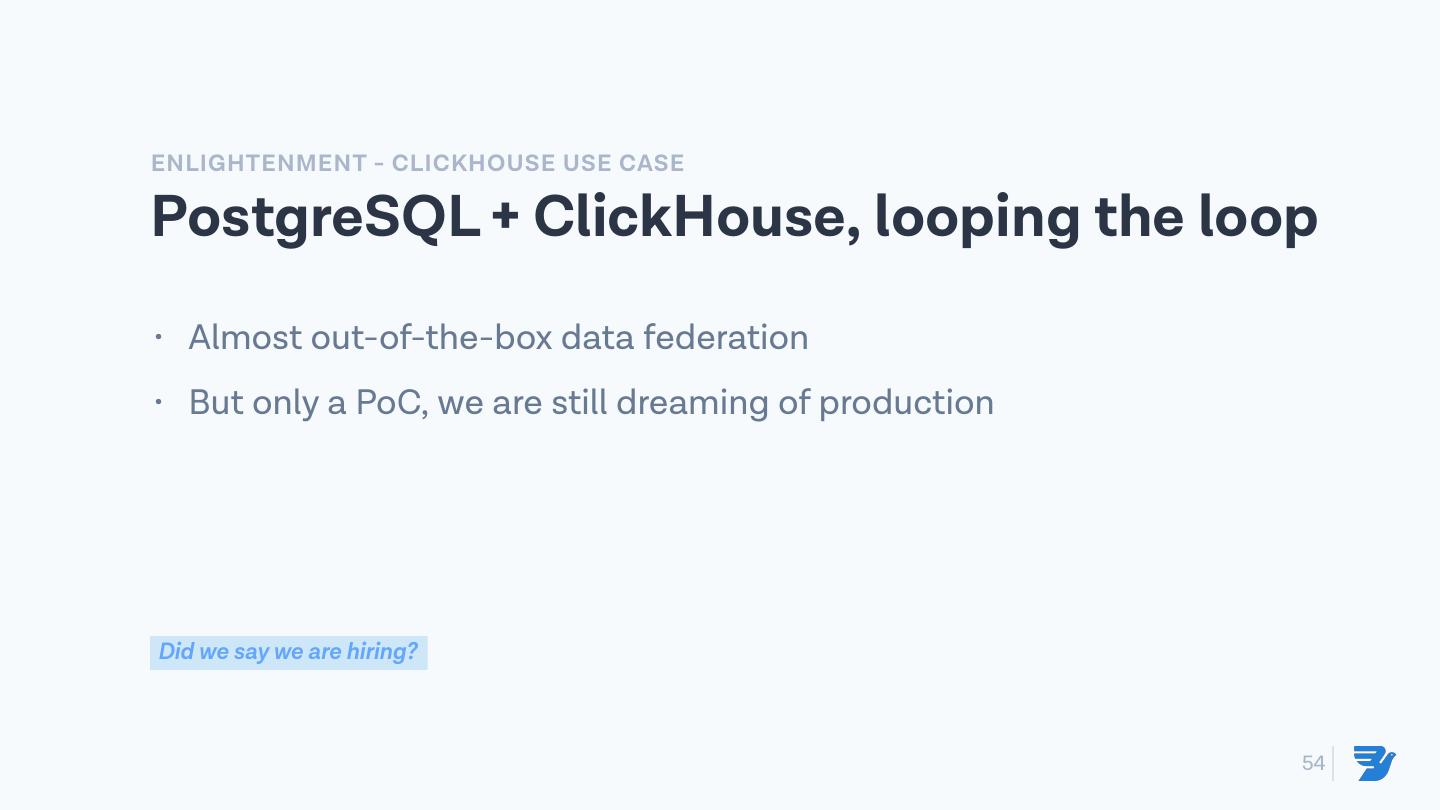
Task: Click the word "Almost" in the first bullet
Action: [x=245, y=337]
